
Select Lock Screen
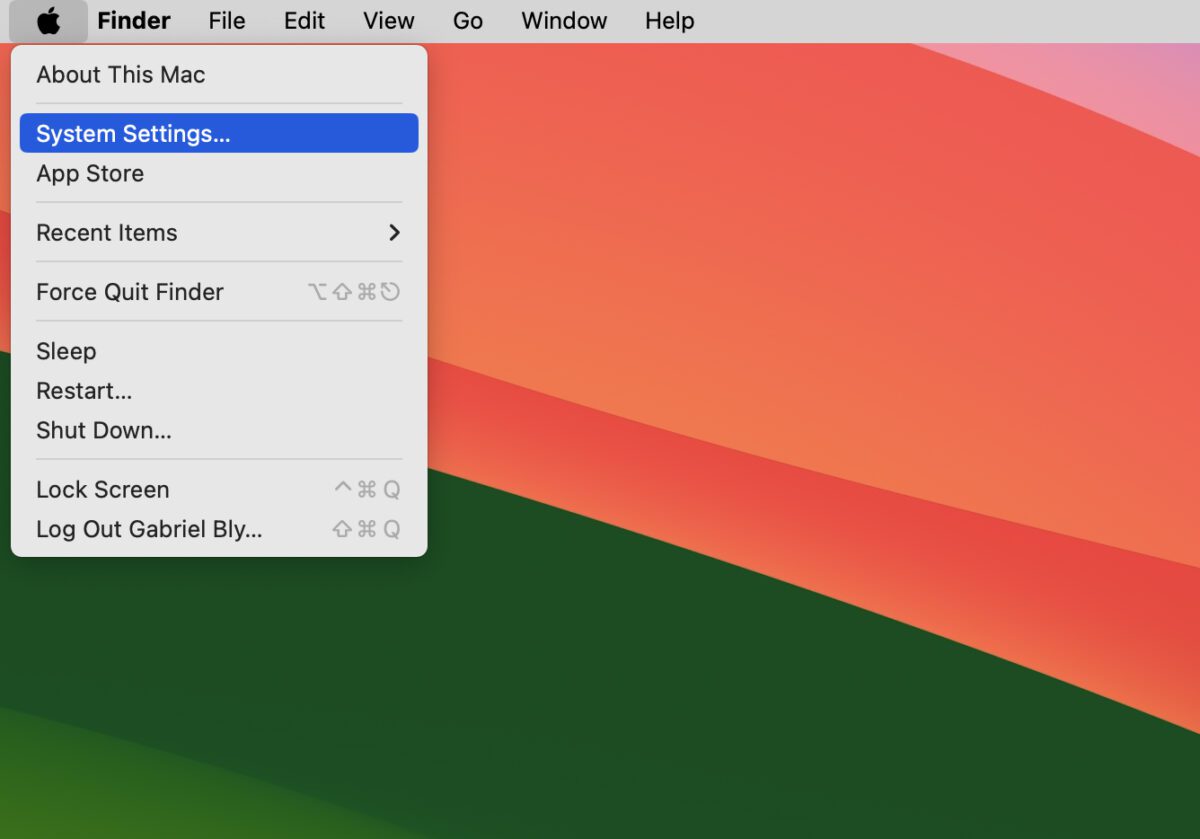[219, 489]
